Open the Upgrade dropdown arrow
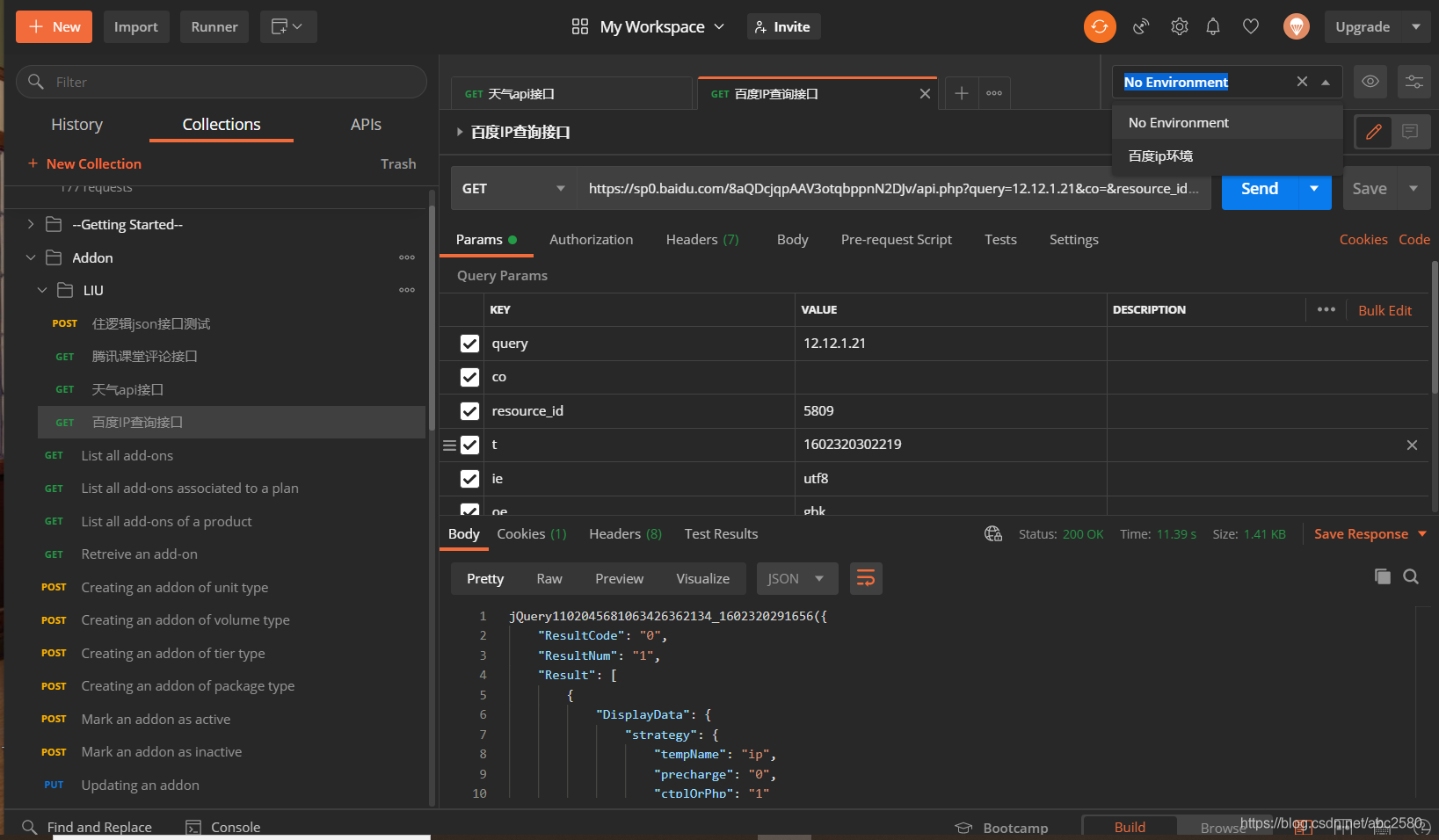Viewport: 1439px width, 840px height. [1416, 26]
